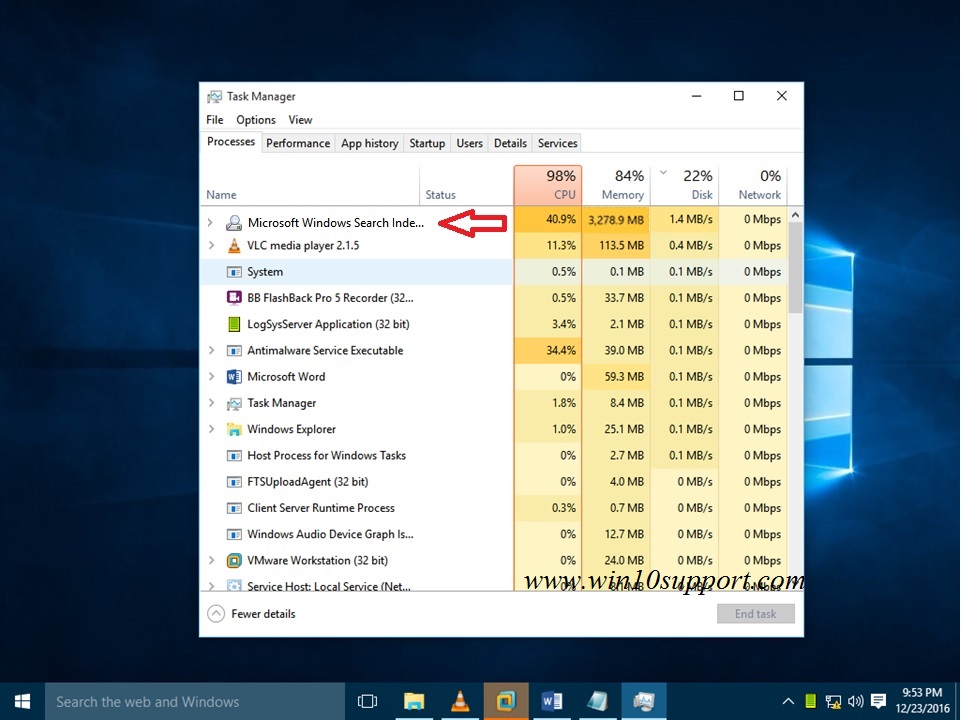Open Task View from the taskbar
This screenshot has height=720, width=967.
367,701
